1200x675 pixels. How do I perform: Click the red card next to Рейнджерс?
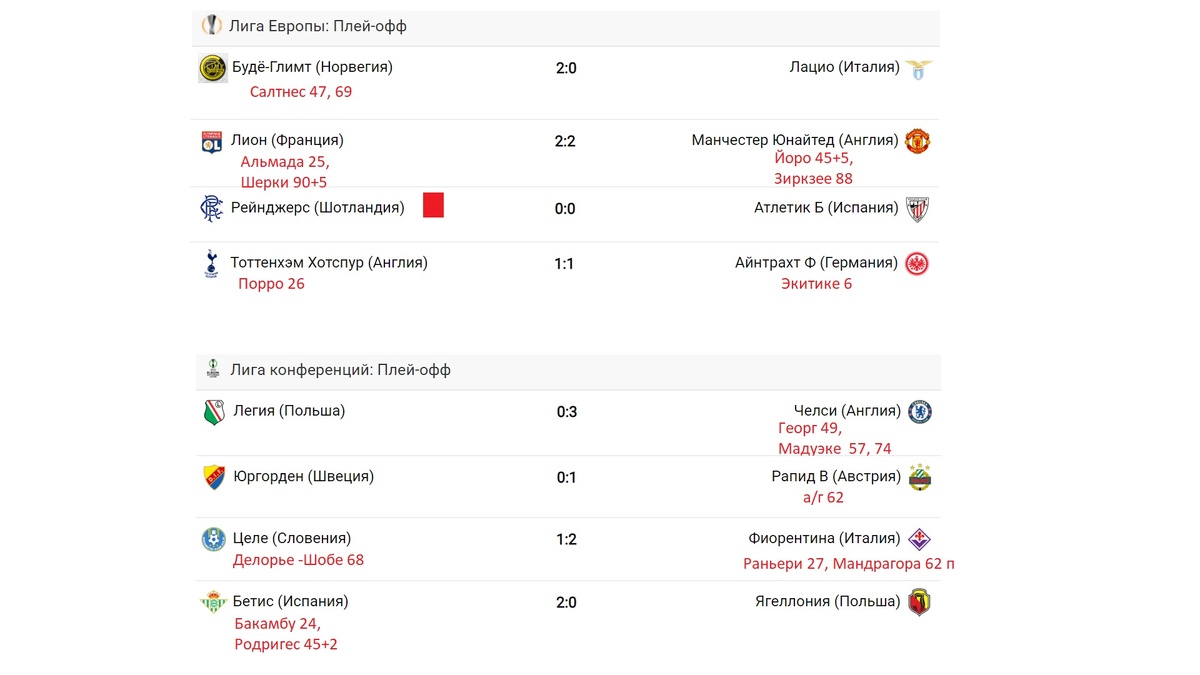[x=433, y=205]
